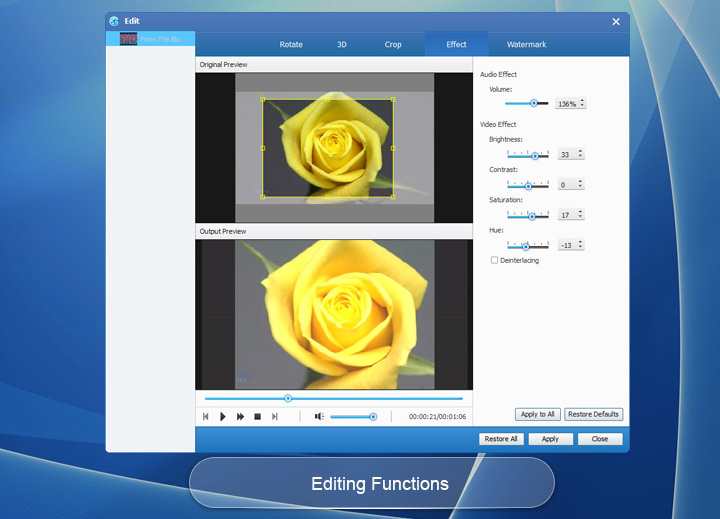Decrease Contrast value with down arrow

pyautogui.click(x=580, y=186)
